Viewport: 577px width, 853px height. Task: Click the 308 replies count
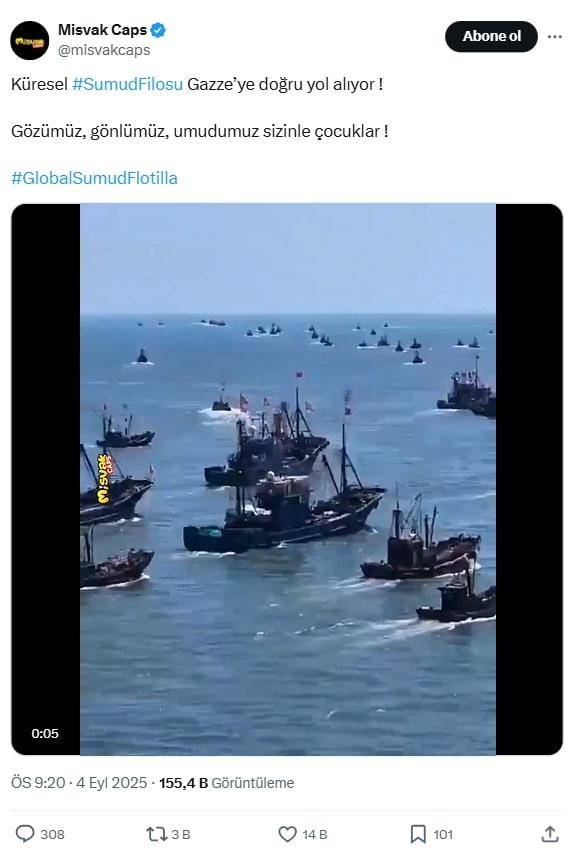pyautogui.click(x=52, y=834)
